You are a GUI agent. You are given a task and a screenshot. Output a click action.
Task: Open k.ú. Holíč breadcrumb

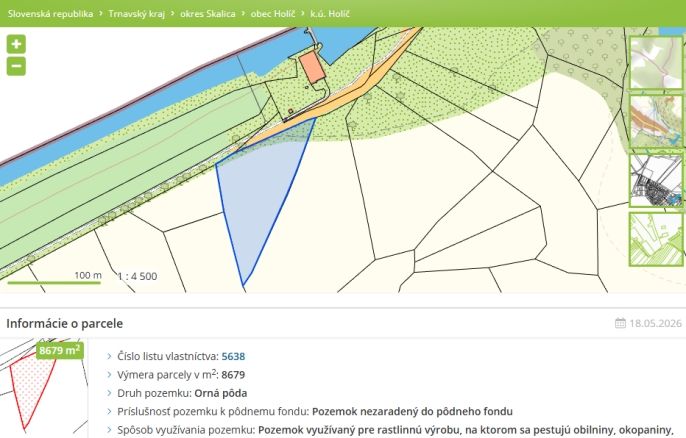pyautogui.click(x=330, y=14)
